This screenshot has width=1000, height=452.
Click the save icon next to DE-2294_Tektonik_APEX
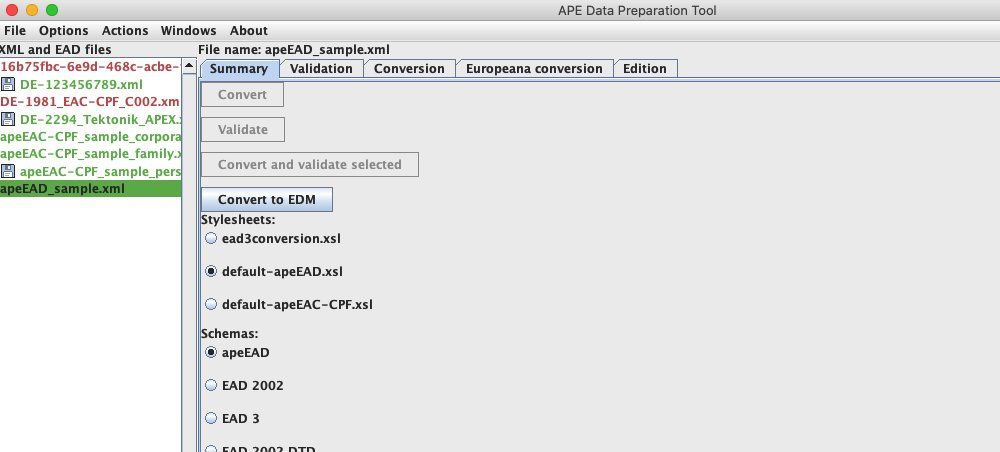(x=9, y=119)
